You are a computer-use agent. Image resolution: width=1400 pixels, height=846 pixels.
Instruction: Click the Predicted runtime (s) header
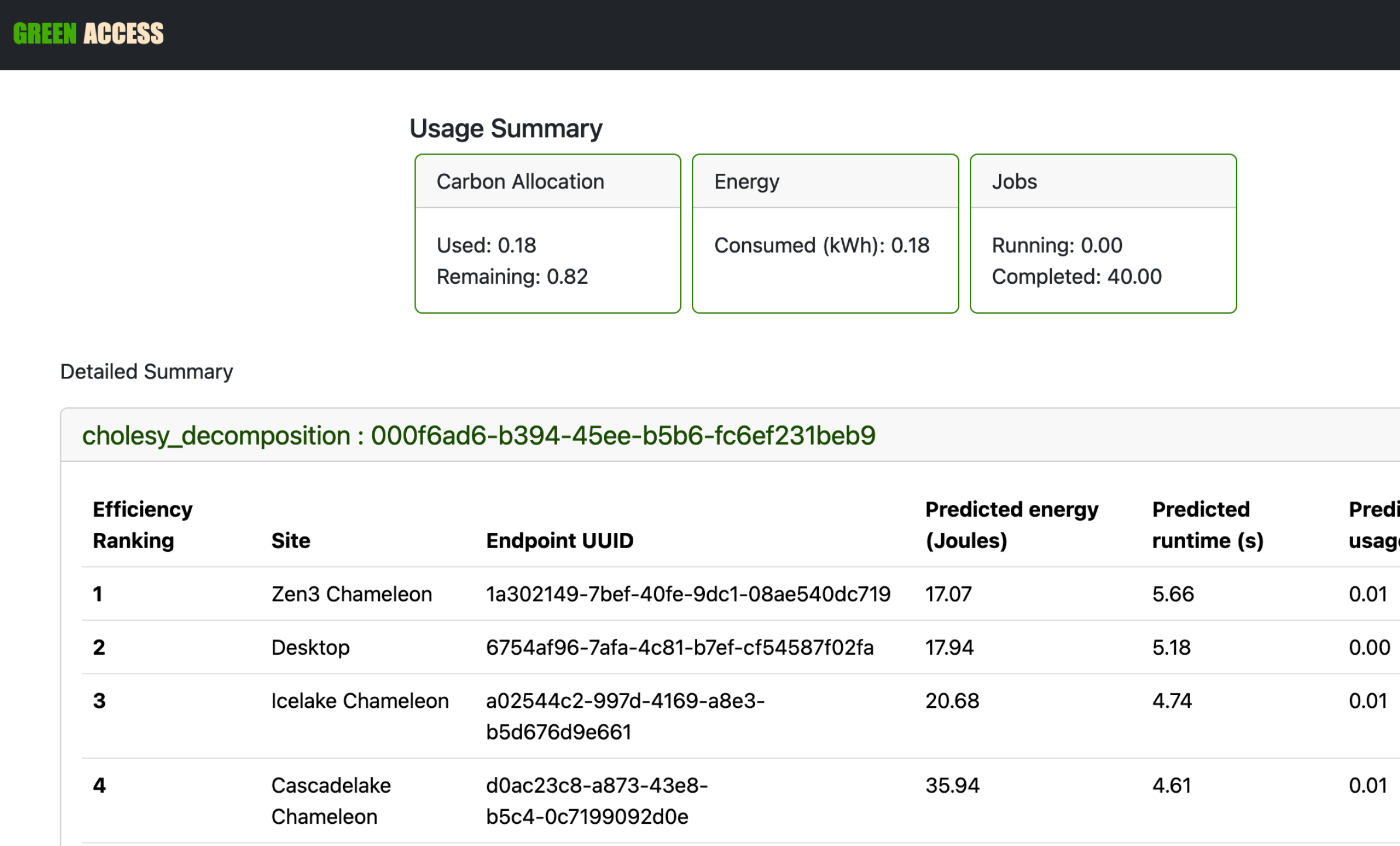pyautogui.click(x=1207, y=525)
